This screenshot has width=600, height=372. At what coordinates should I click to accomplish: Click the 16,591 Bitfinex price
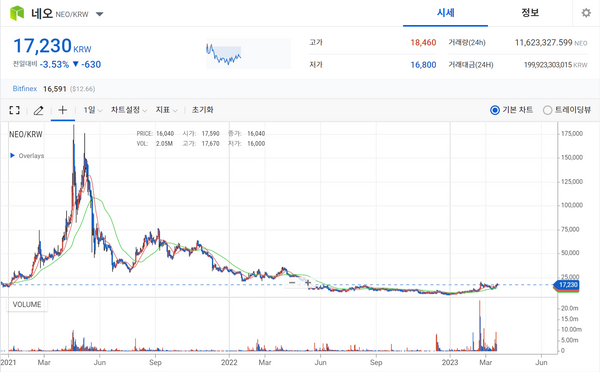[55, 89]
